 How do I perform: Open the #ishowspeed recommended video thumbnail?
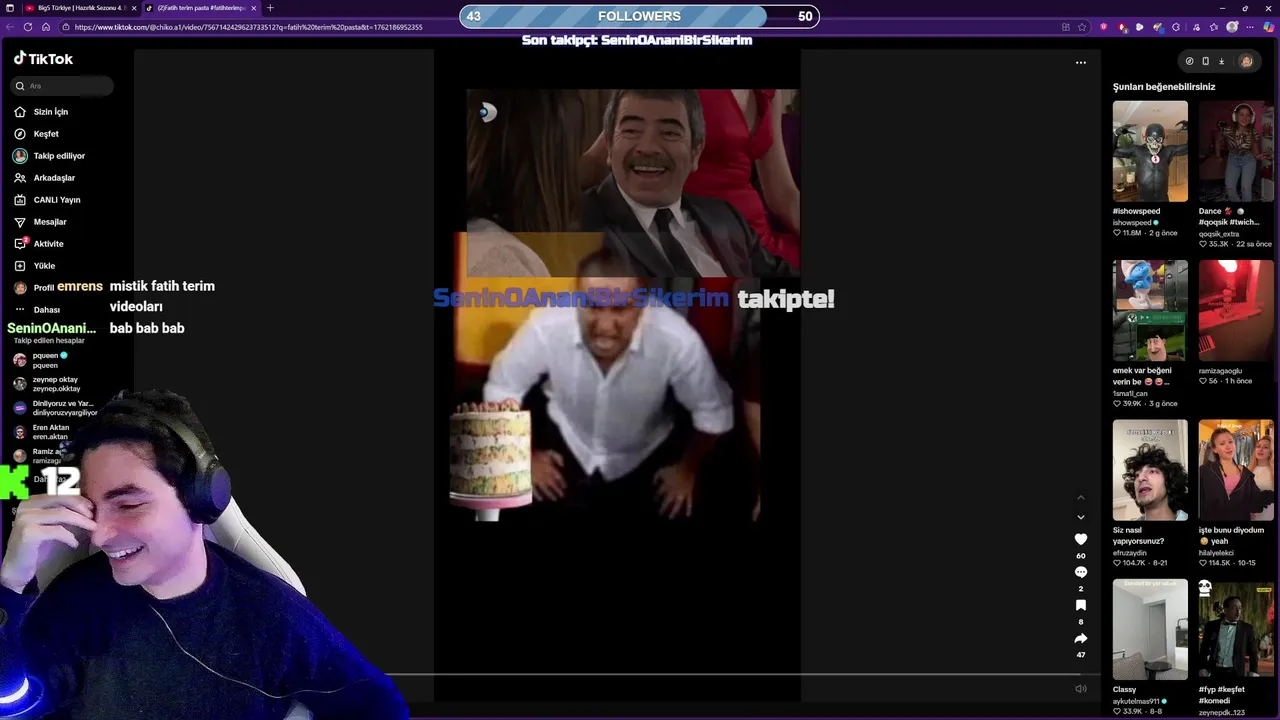point(1150,151)
